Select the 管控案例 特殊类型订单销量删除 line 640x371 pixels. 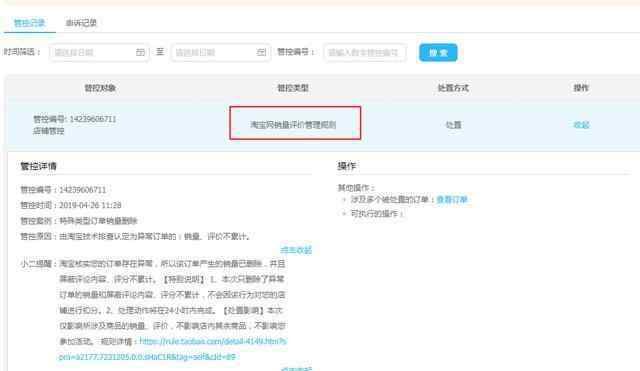click(x=79, y=221)
